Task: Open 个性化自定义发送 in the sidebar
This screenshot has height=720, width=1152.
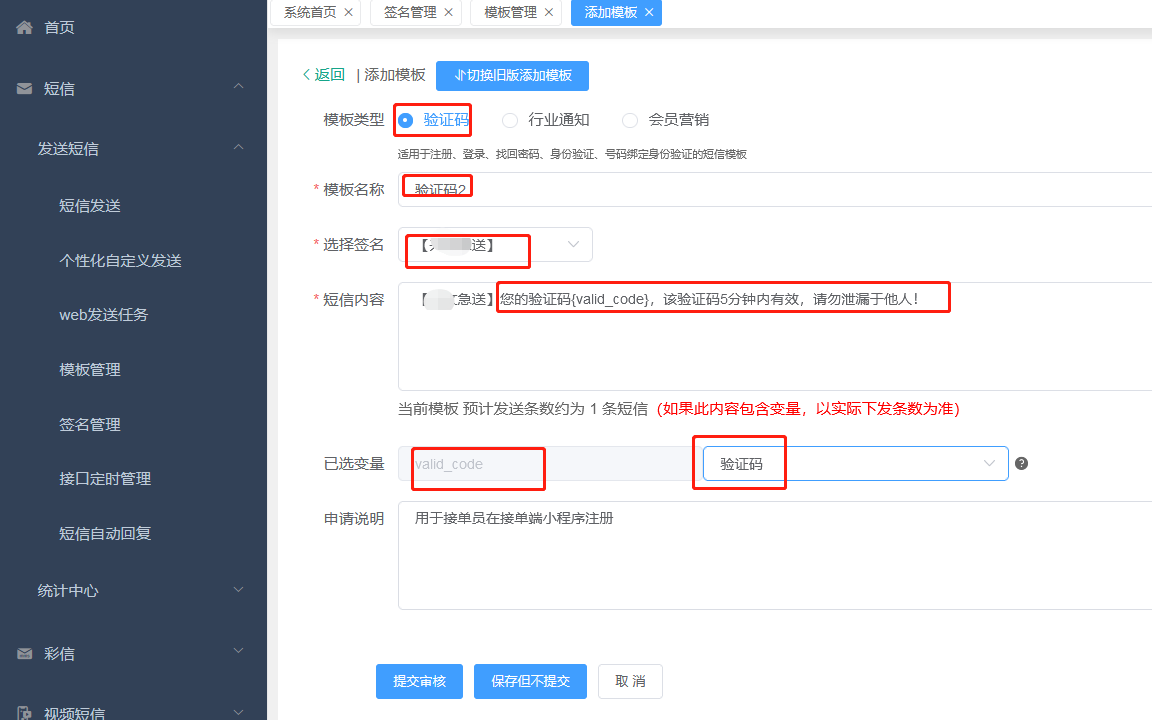Action: click(x=120, y=261)
